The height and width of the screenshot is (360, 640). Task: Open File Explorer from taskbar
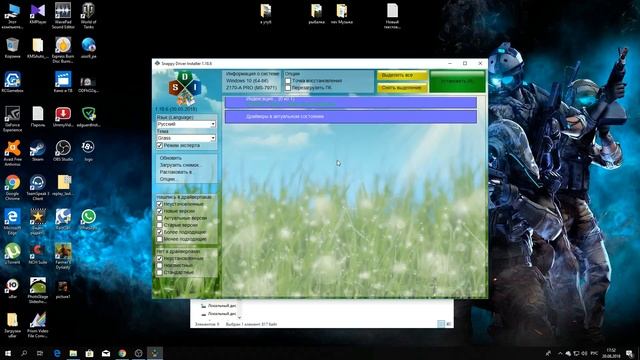(x=73, y=353)
